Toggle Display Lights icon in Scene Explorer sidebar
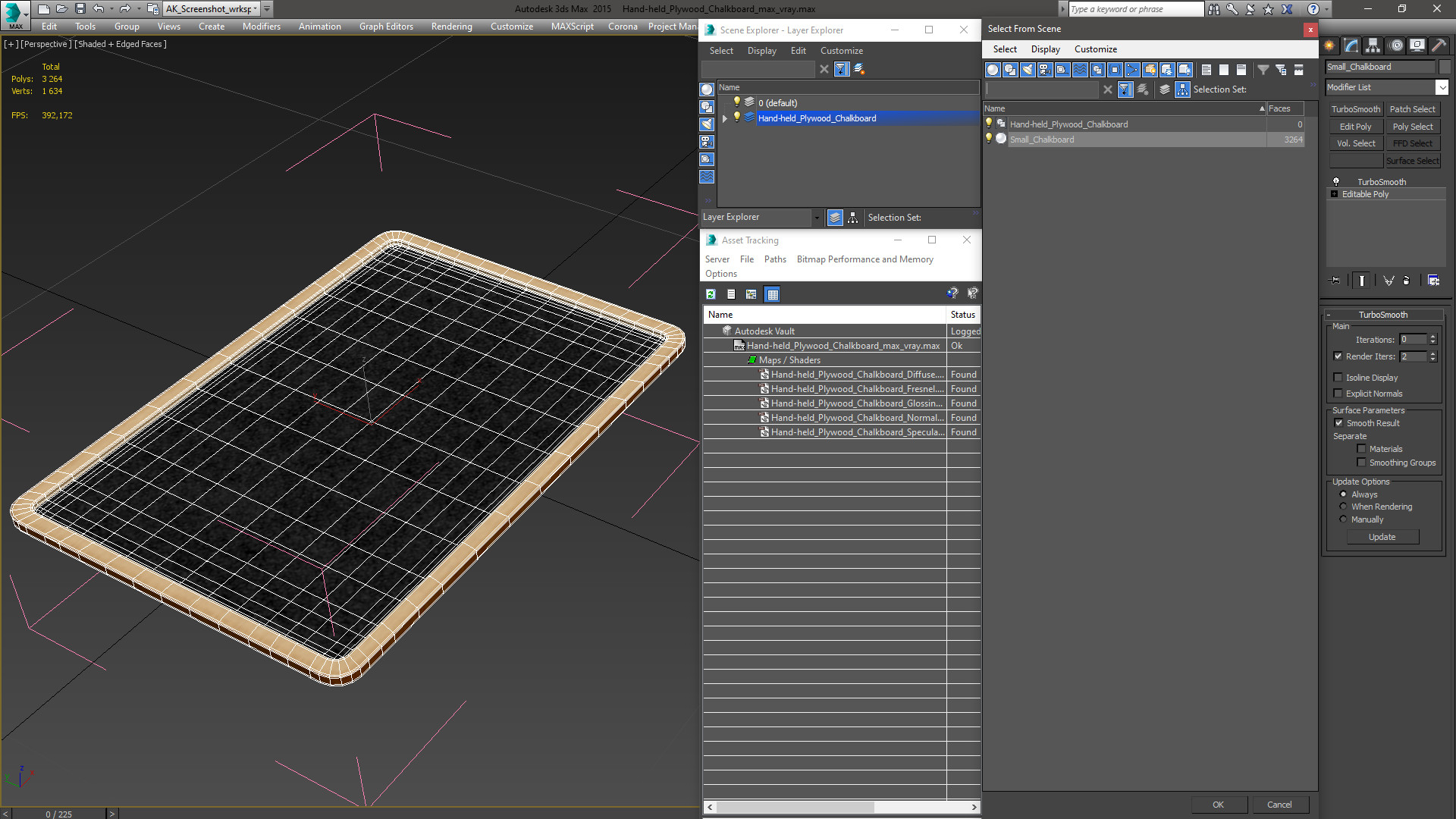The image size is (1456, 819). [707, 124]
